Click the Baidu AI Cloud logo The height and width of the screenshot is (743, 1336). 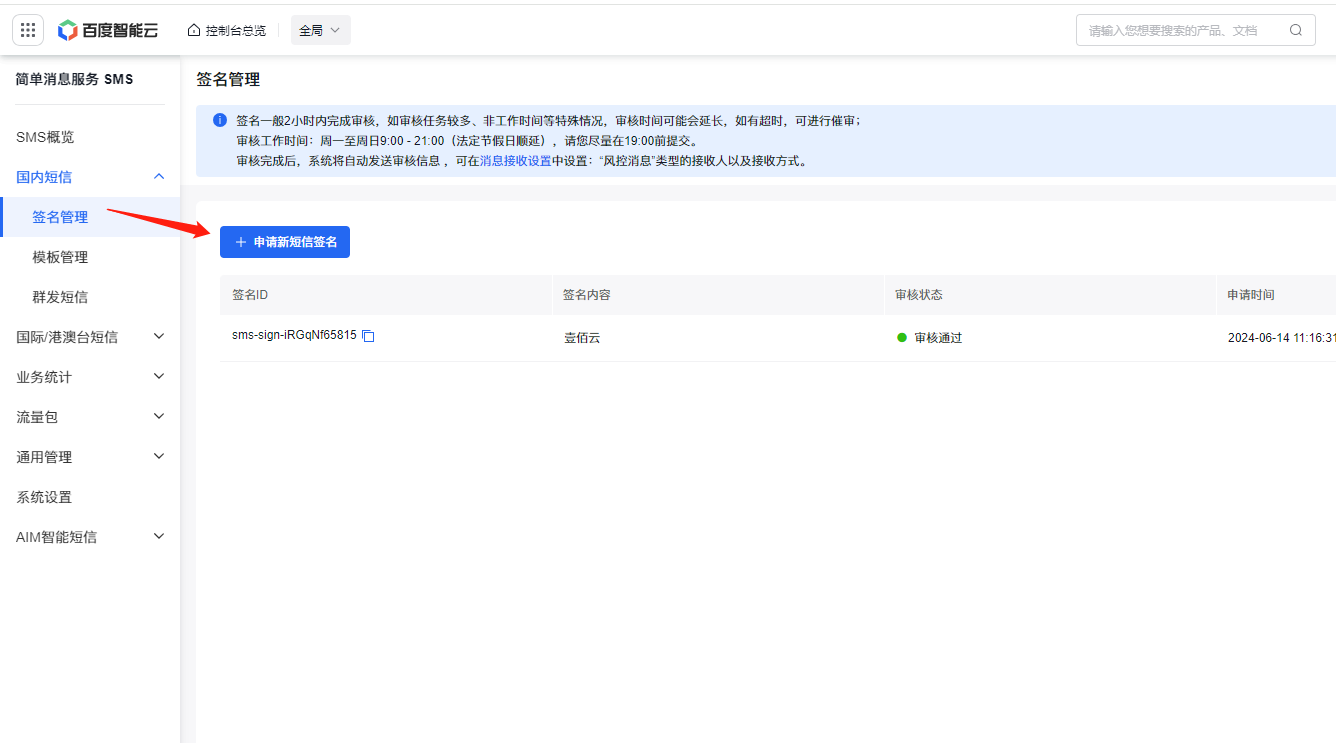click(108, 30)
